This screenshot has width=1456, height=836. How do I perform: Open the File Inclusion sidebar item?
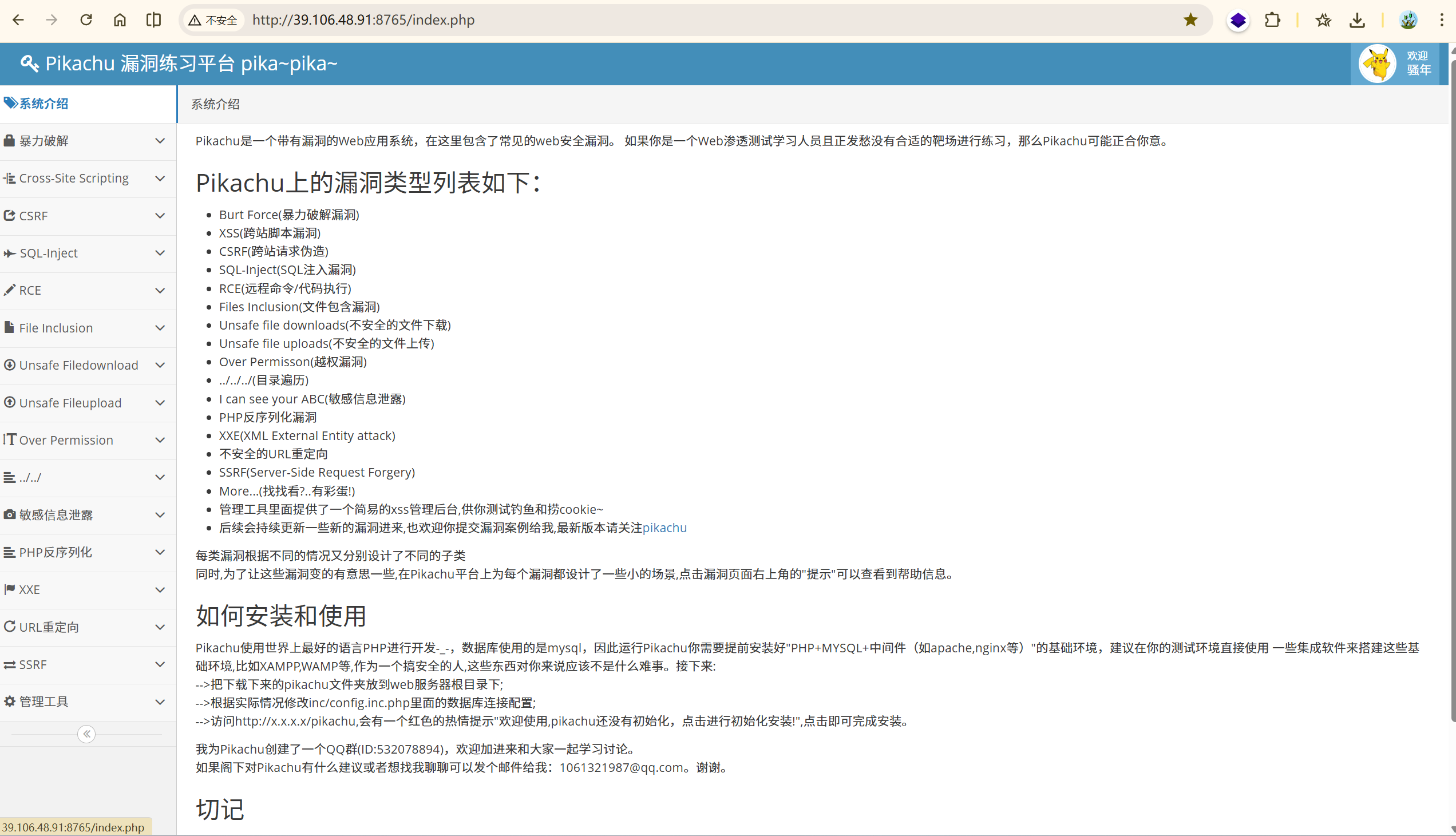click(56, 328)
